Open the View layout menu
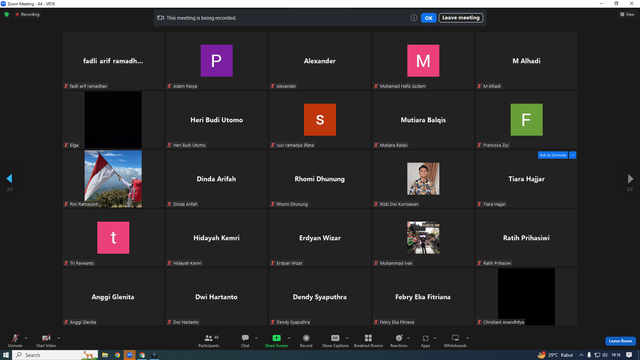The height and width of the screenshot is (360, 640). [x=627, y=14]
